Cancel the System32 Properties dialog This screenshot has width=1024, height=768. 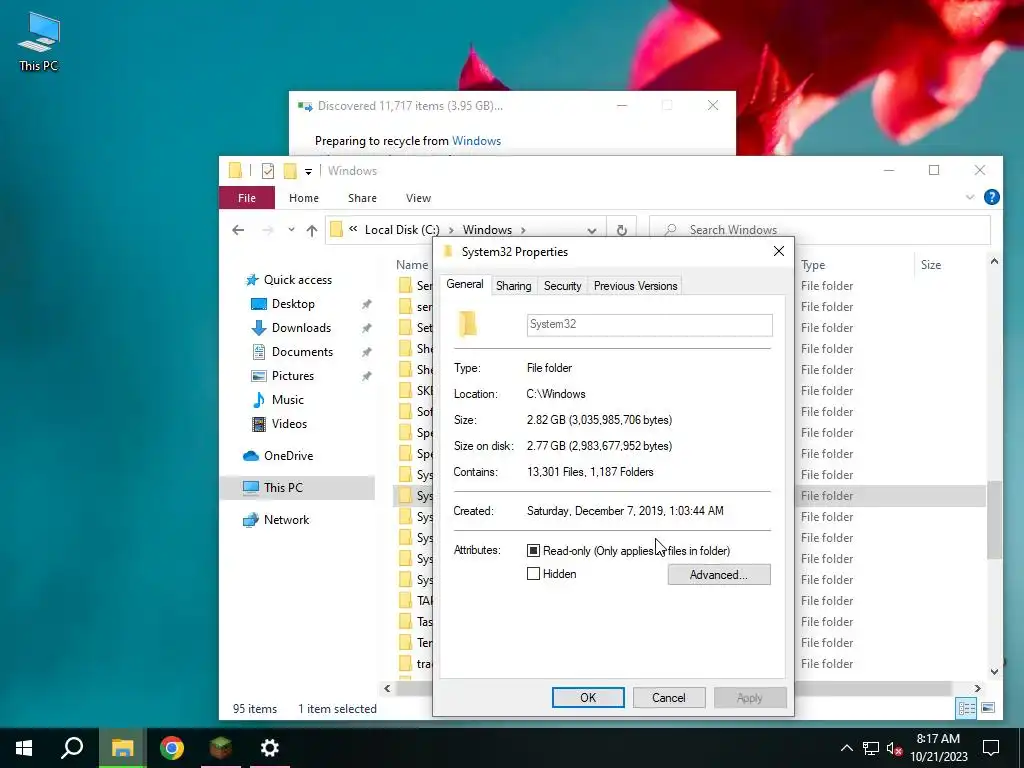pyautogui.click(x=669, y=697)
